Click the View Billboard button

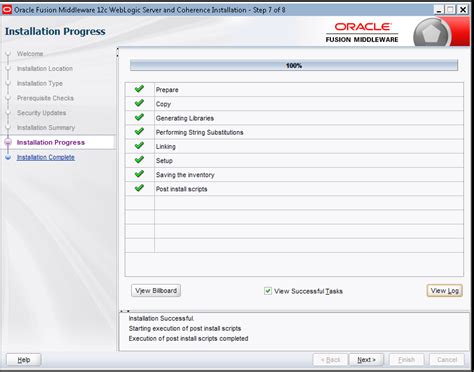click(x=156, y=291)
